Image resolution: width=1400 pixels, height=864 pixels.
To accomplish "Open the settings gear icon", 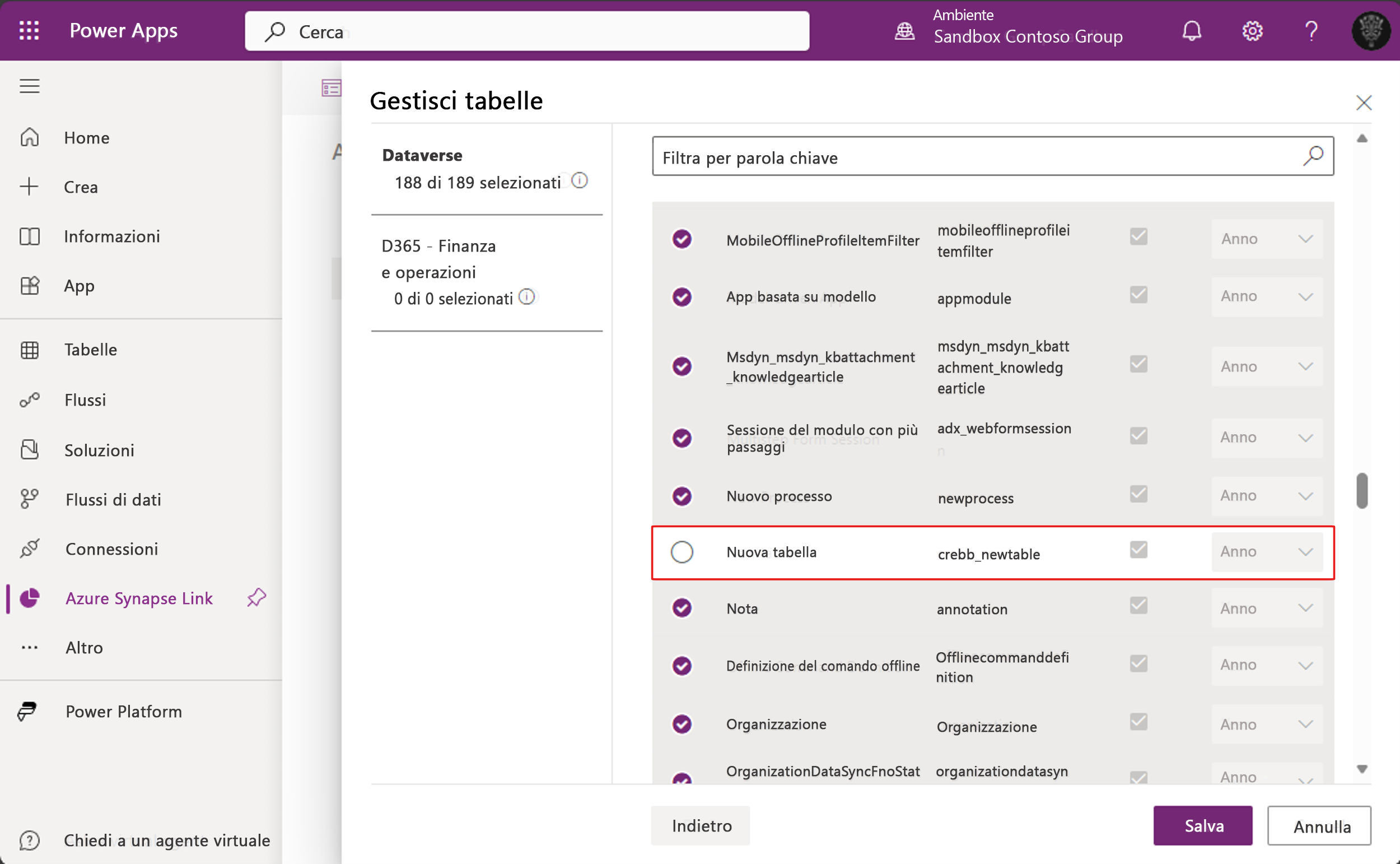I will (1252, 30).
